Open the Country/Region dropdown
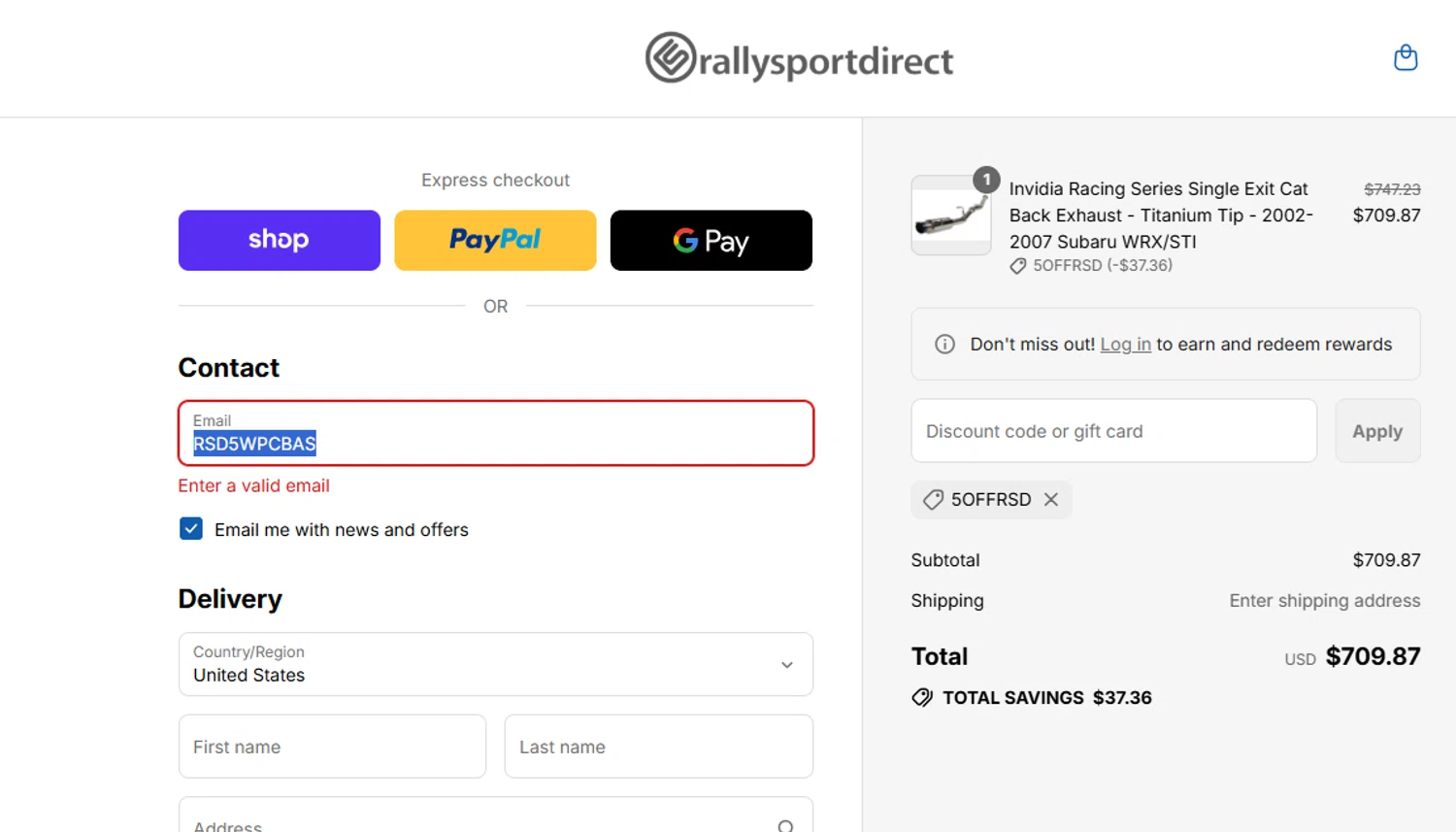This screenshot has height=832, width=1456. [x=496, y=664]
